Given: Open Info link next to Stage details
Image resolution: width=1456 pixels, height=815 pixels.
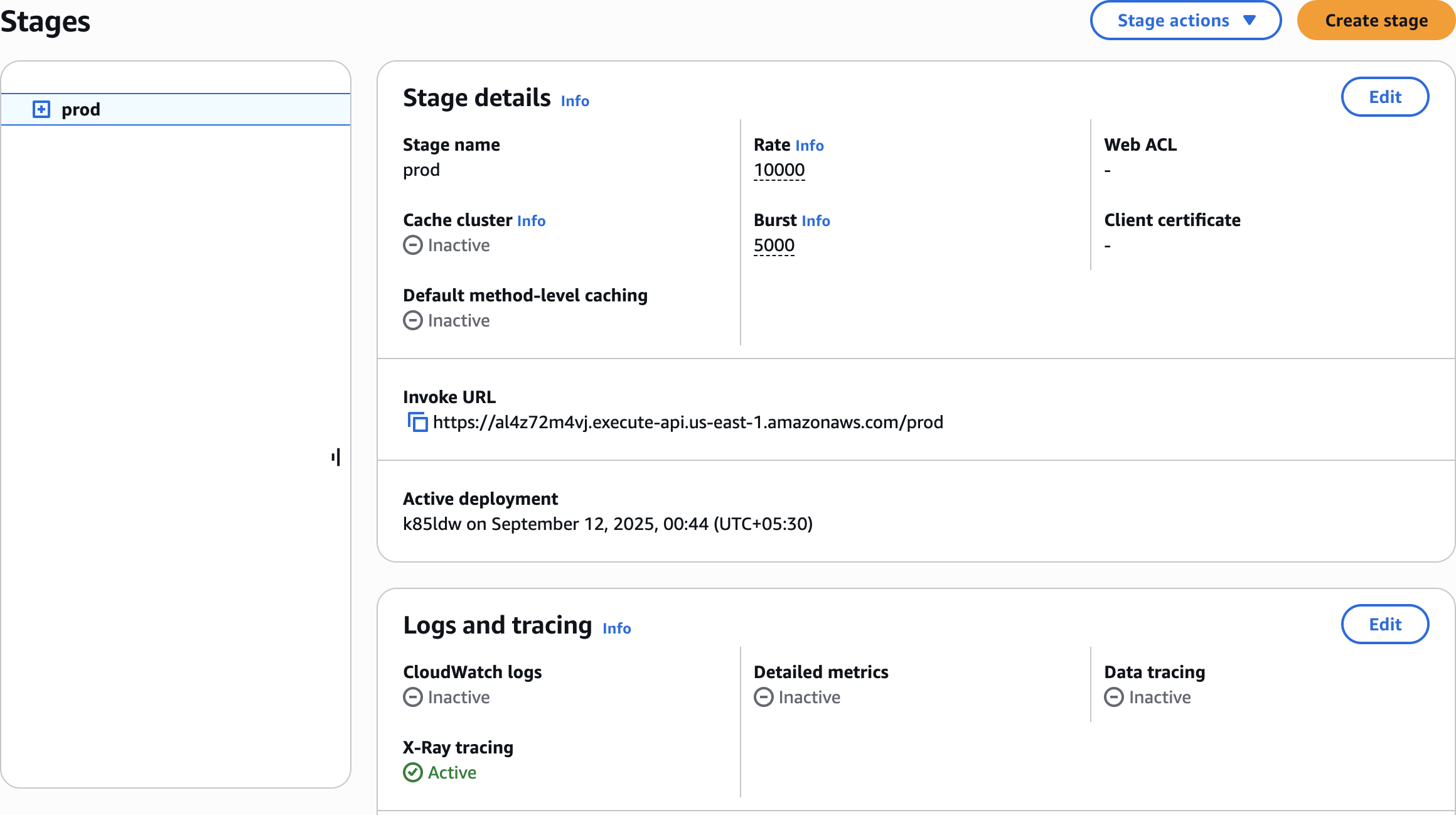Looking at the screenshot, I should tap(575, 101).
